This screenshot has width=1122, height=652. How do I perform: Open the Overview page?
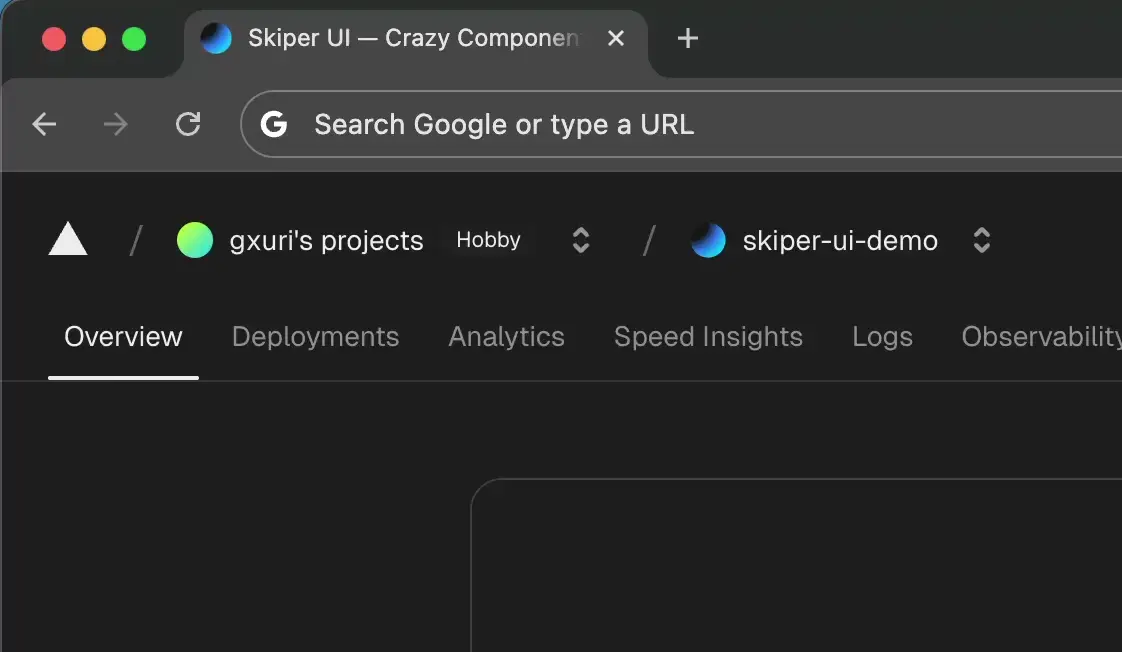pyautogui.click(x=123, y=337)
